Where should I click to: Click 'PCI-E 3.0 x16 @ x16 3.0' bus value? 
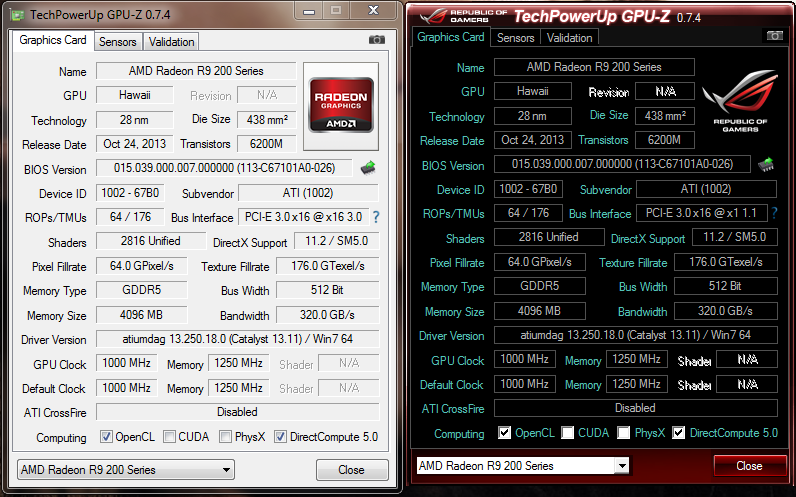coord(303,217)
